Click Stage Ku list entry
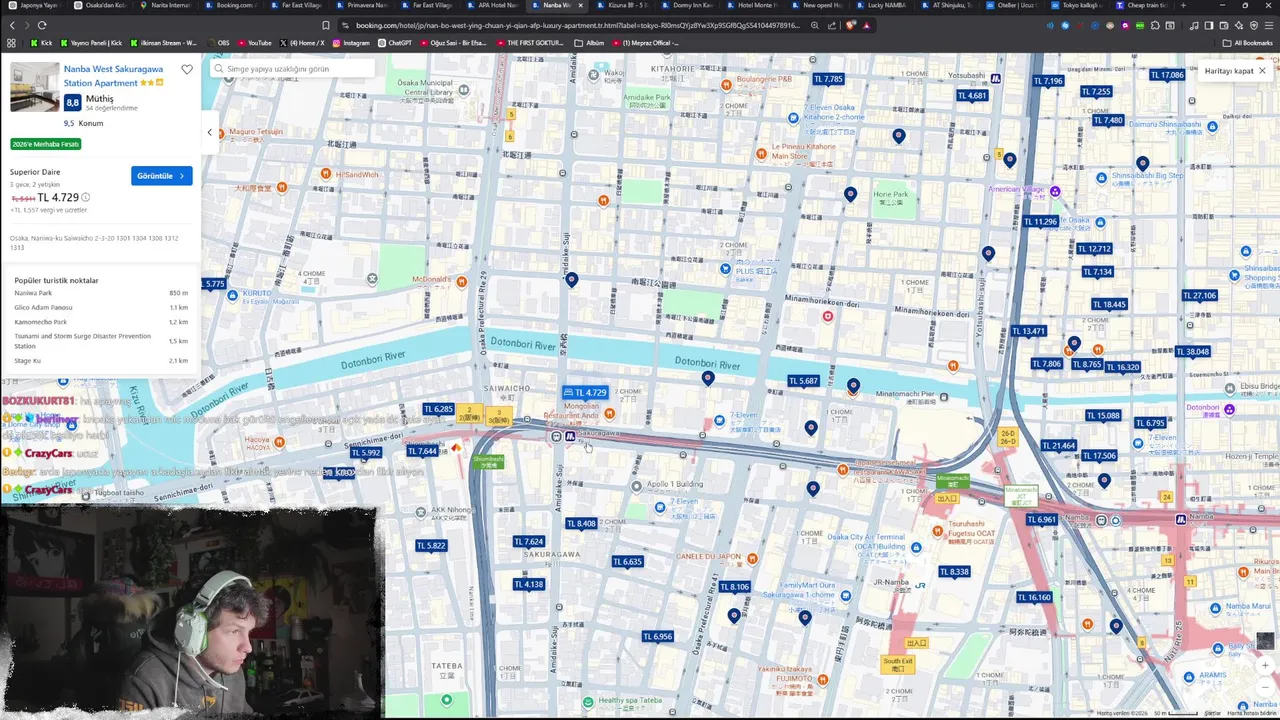Viewport: 1280px width, 720px height. tap(27, 360)
